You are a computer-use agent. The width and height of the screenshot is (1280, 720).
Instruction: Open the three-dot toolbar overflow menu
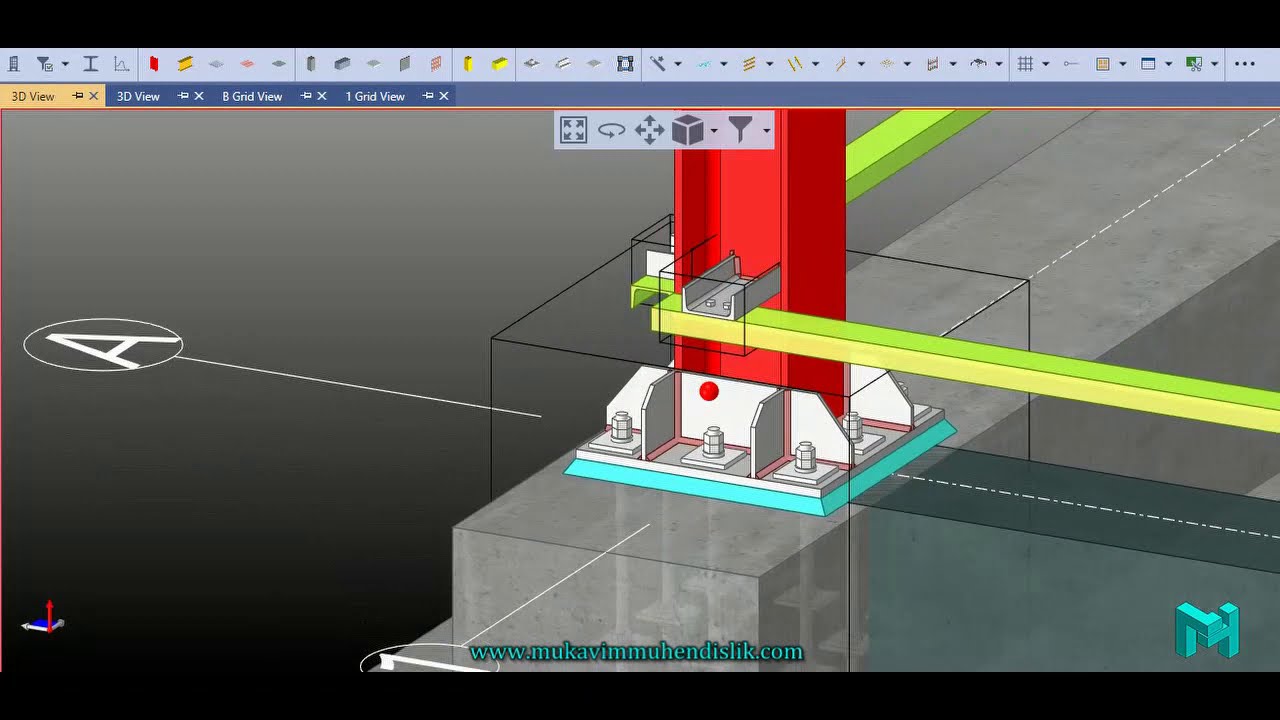[1245, 64]
